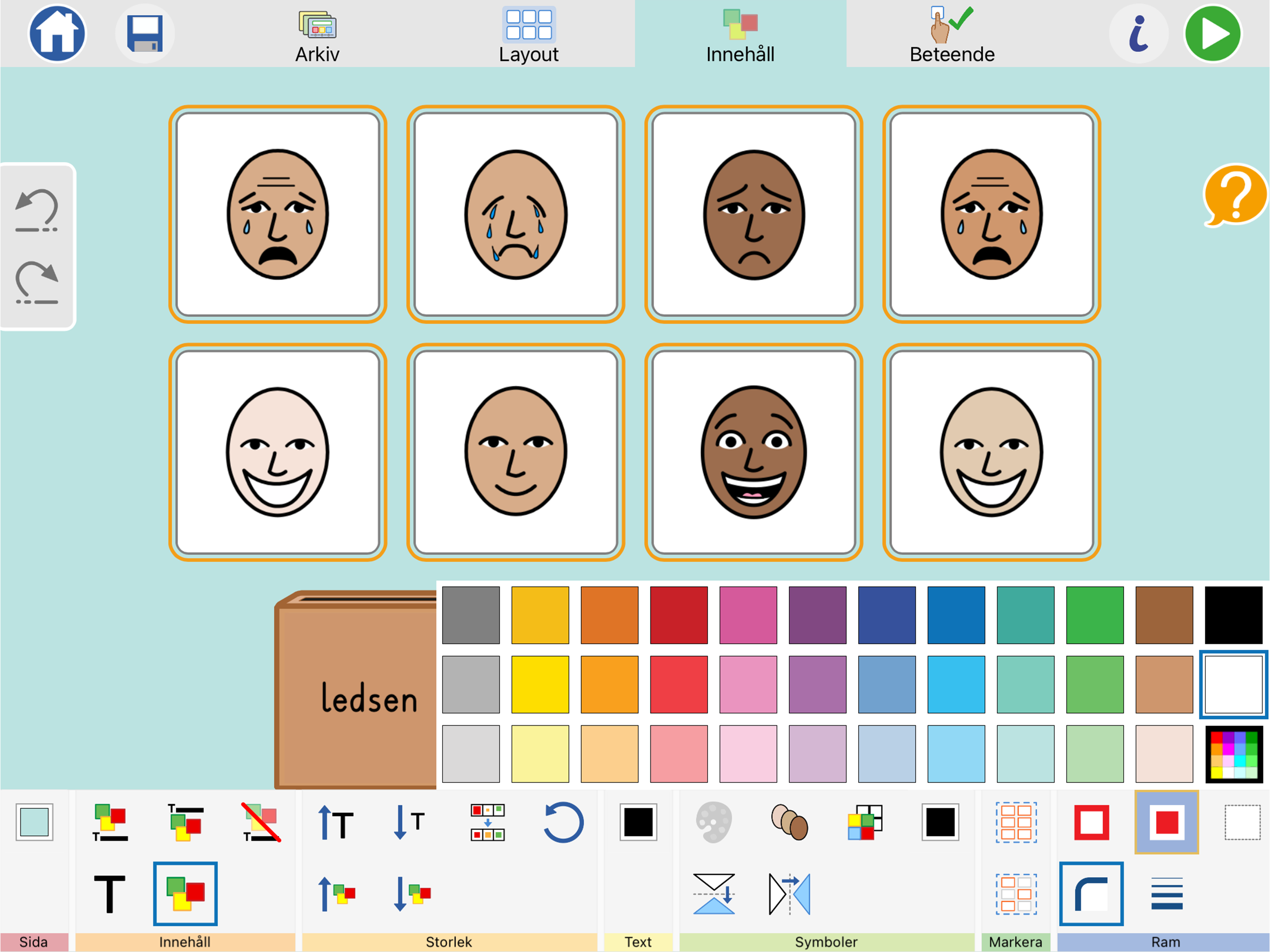This screenshot has width=1270, height=952.
Task: Open the Arkiv tab
Action: pyautogui.click(x=317, y=34)
